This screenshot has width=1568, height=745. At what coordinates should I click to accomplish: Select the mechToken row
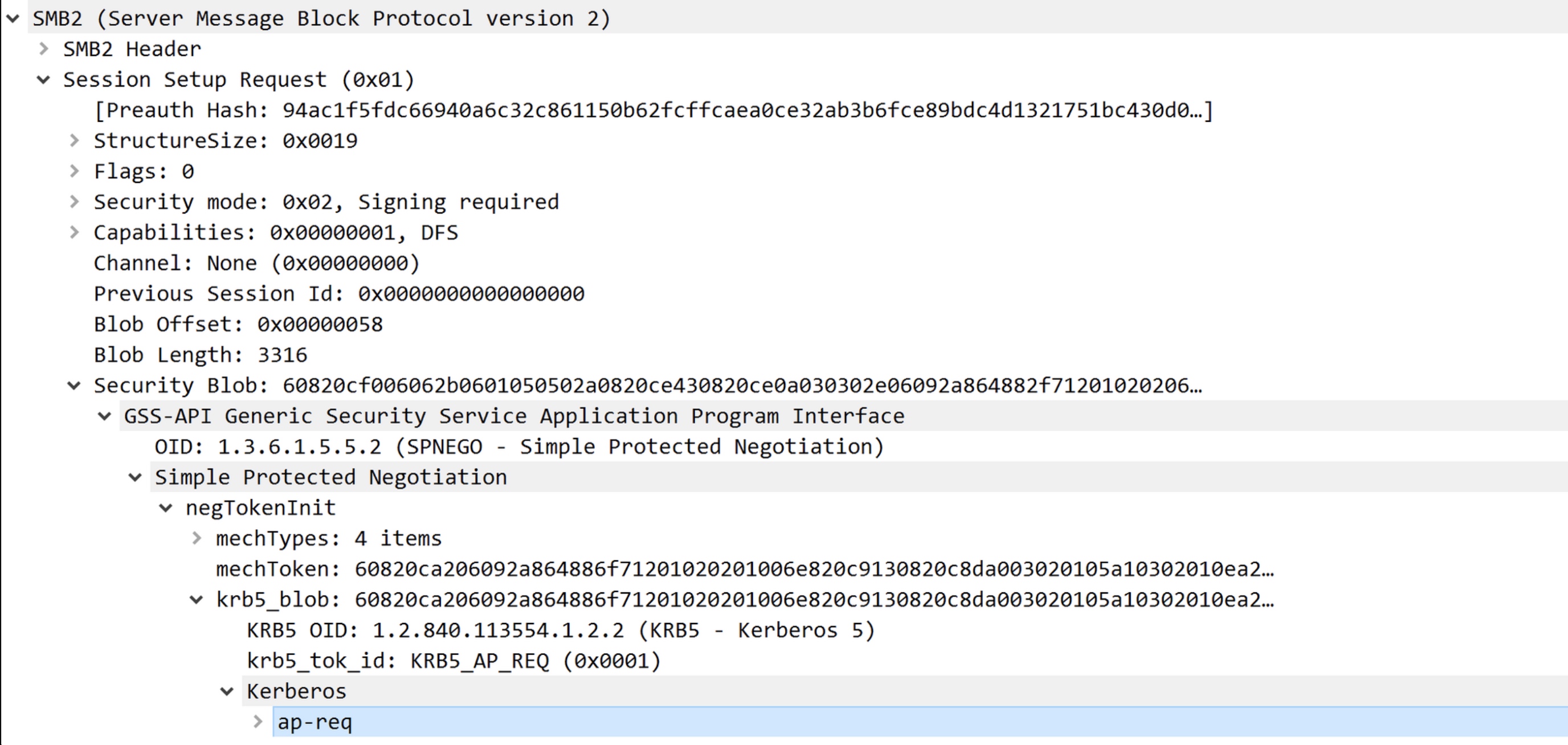tap(744, 570)
